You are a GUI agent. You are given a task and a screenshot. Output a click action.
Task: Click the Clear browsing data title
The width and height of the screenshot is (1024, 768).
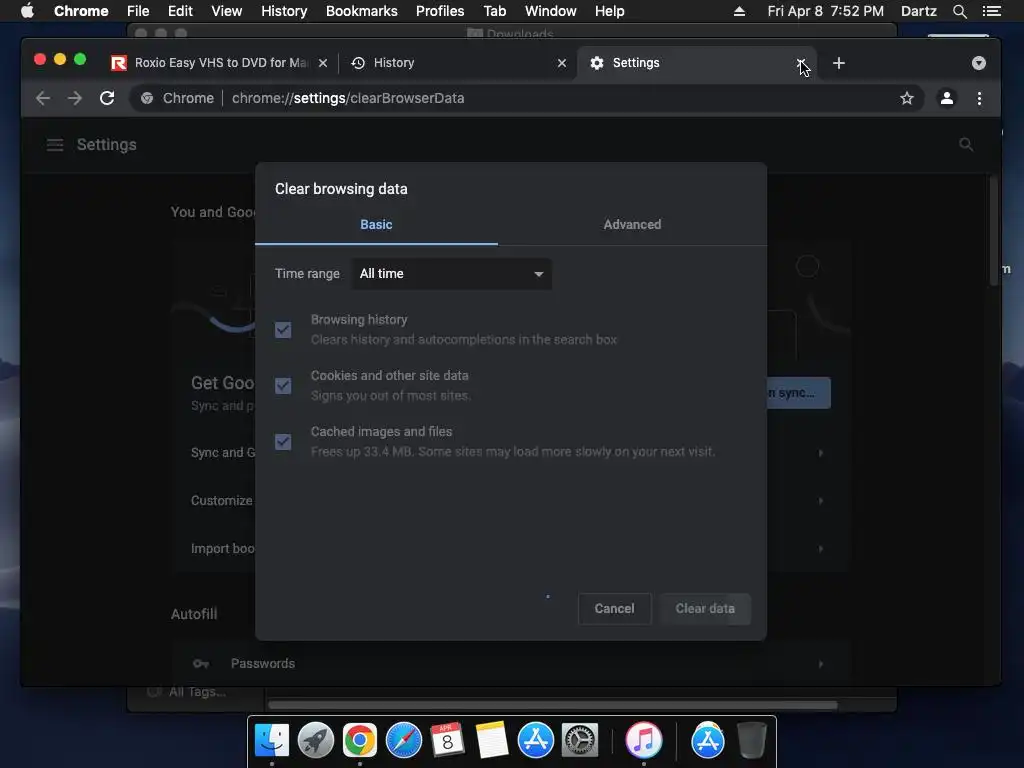(x=341, y=189)
